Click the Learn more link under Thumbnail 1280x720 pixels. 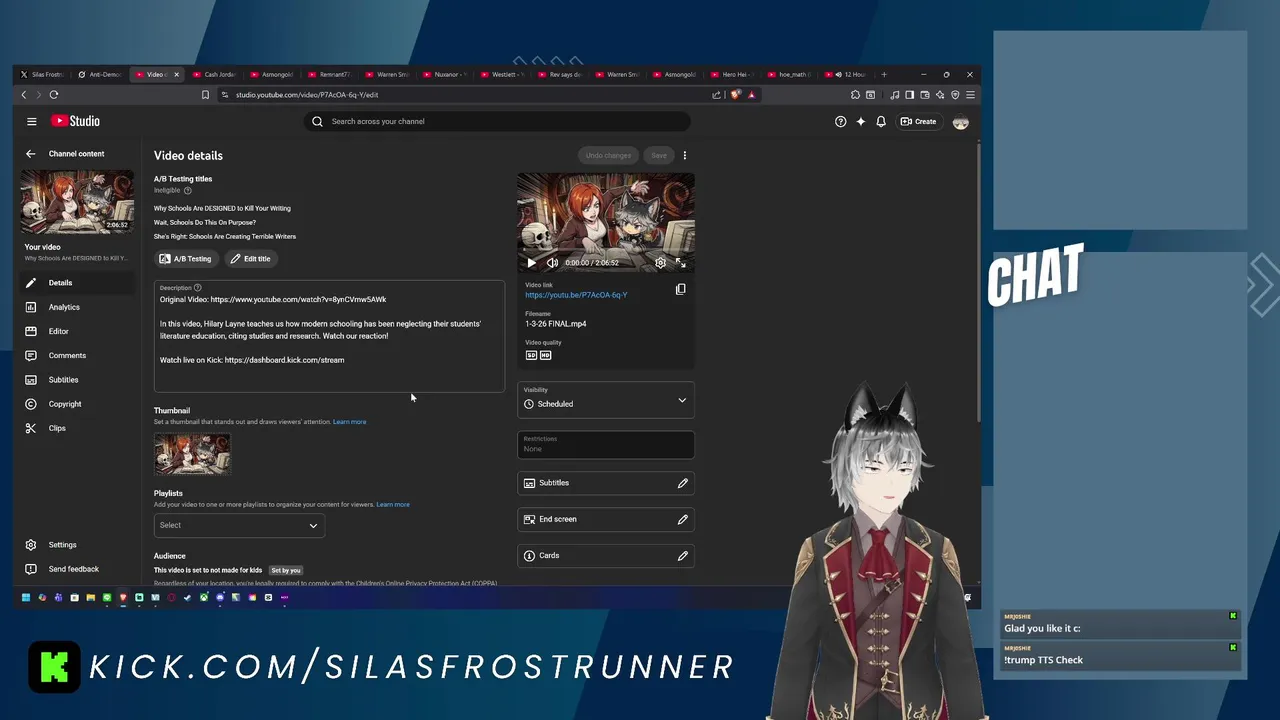coord(350,422)
